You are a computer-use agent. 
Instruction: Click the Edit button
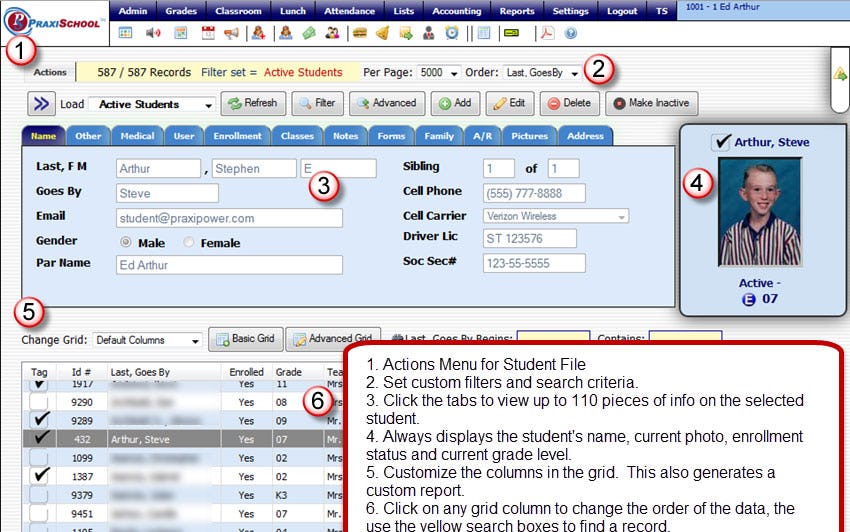coord(510,103)
